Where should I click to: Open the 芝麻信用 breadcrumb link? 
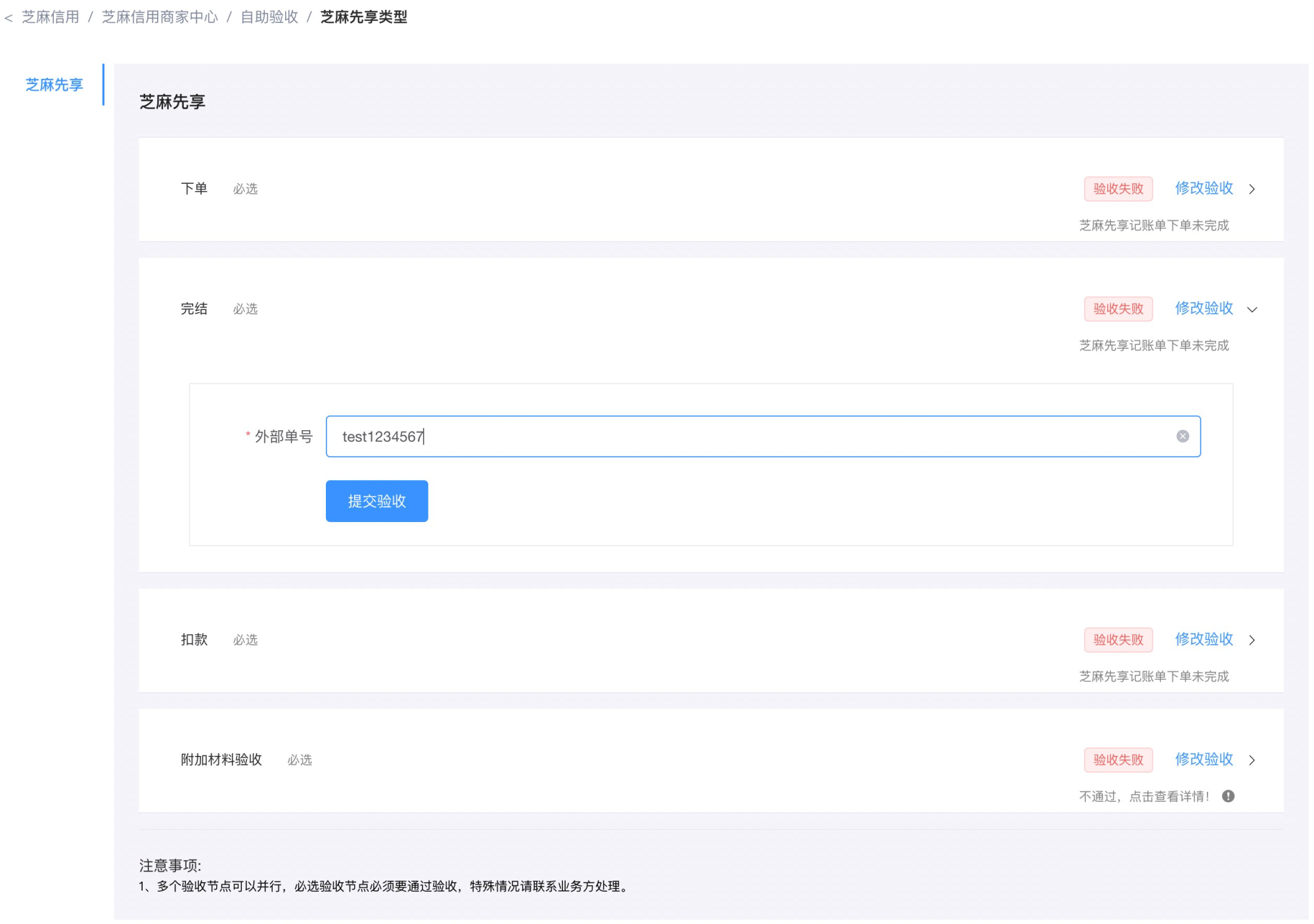coord(51,17)
